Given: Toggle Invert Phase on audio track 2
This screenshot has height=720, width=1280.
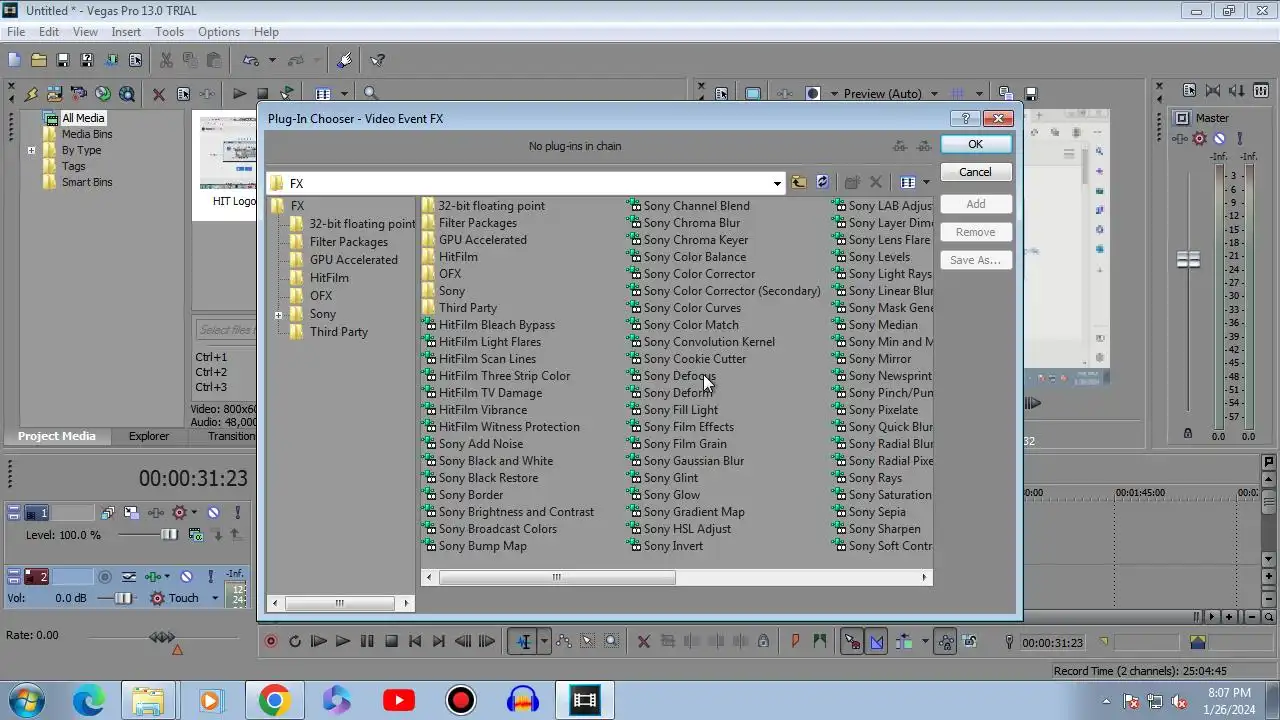Looking at the screenshot, I should click(x=129, y=577).
